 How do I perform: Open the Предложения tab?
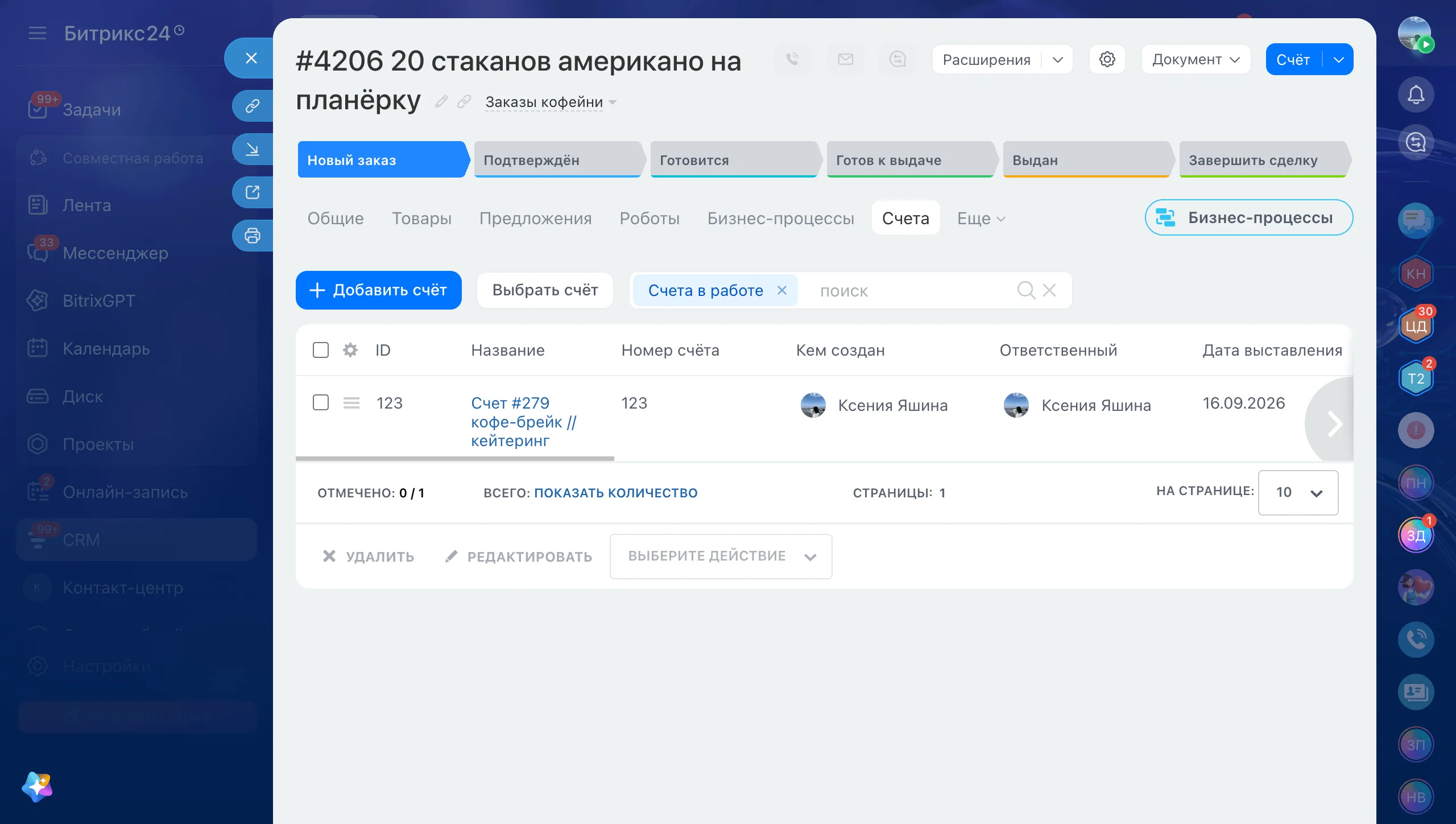pyautogui.click(x=535, y=219)
